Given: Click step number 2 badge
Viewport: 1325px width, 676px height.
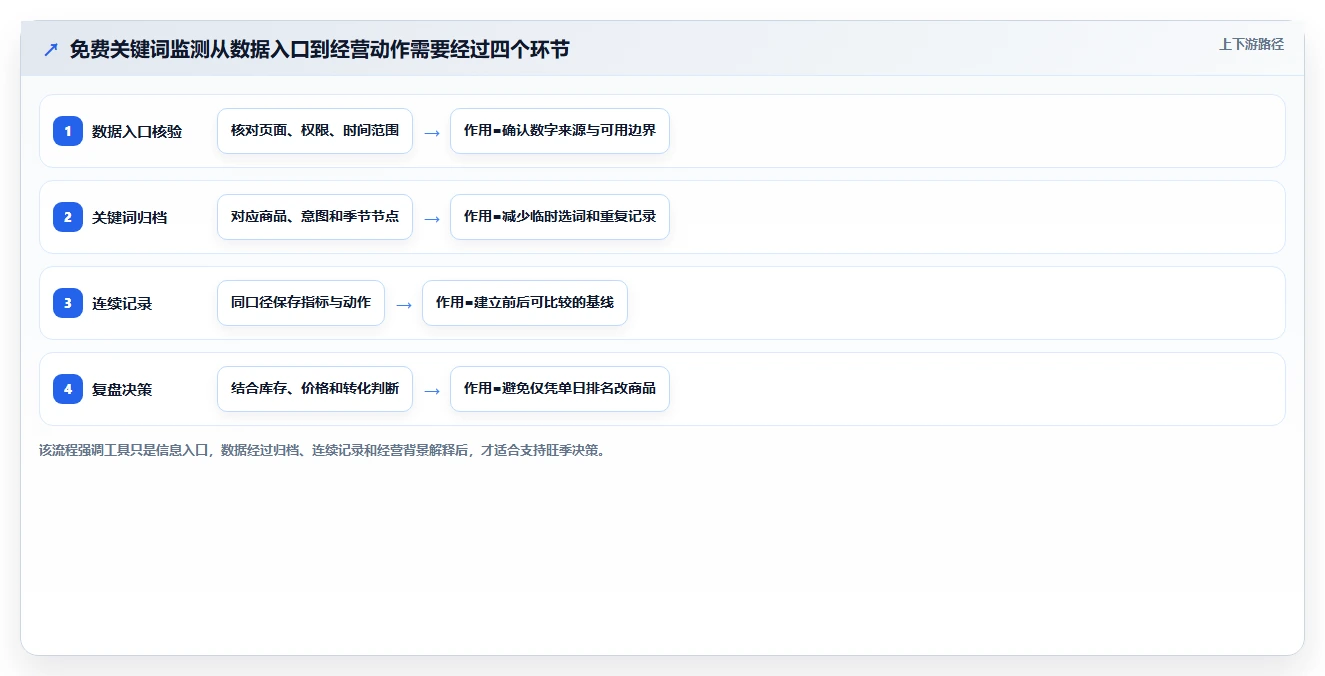Looking at the screenshot, I should (x=68, y=217).
